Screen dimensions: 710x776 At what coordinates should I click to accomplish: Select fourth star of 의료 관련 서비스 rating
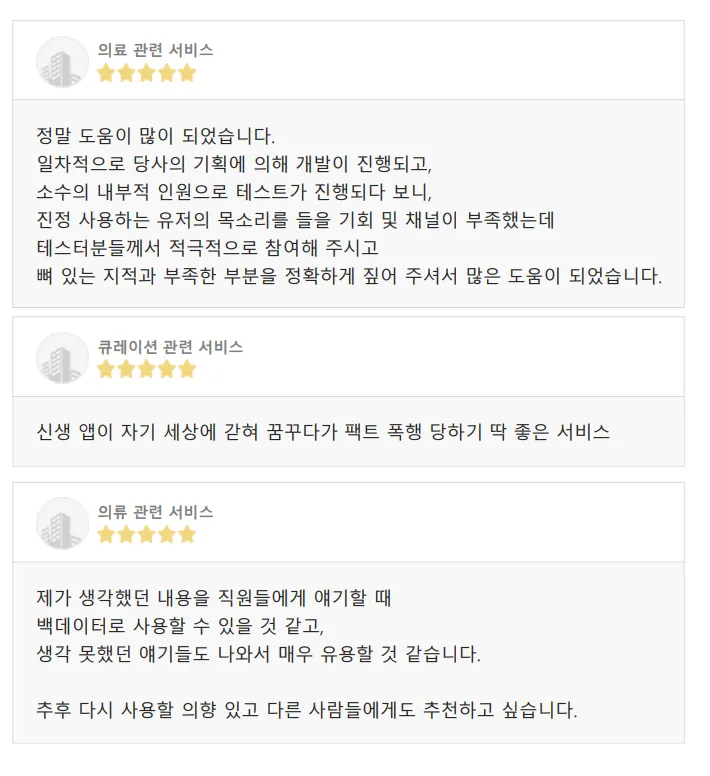coord(167,73)
